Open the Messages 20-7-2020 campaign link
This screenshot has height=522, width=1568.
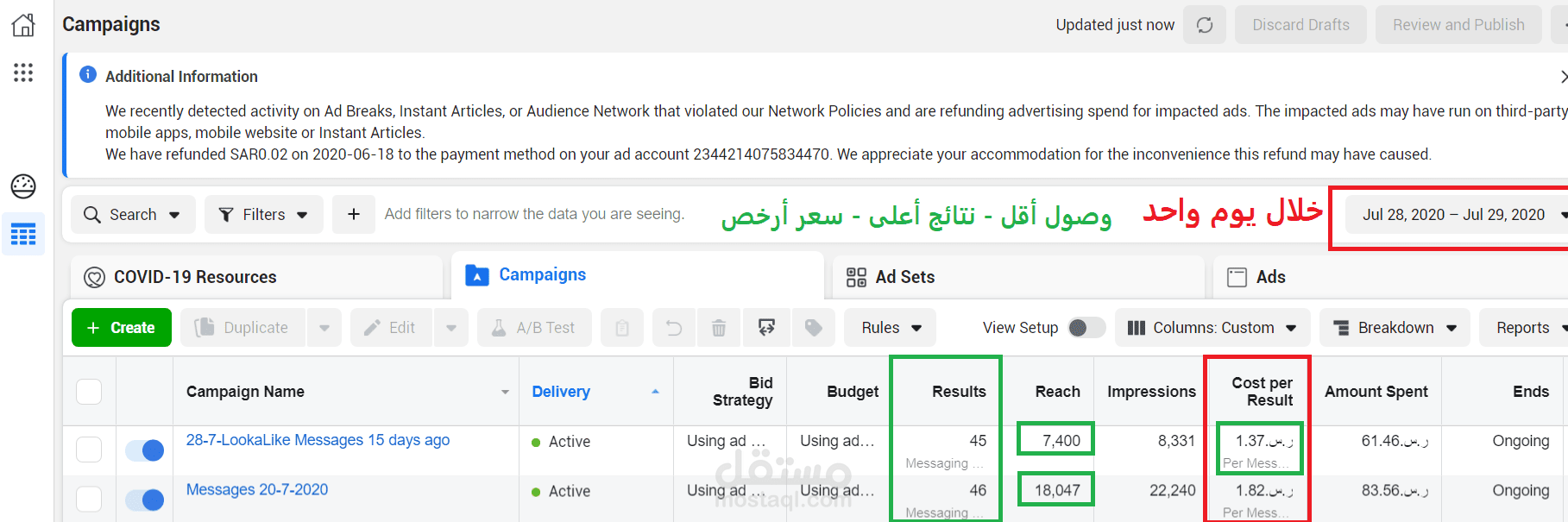click(x=257, y=489)
